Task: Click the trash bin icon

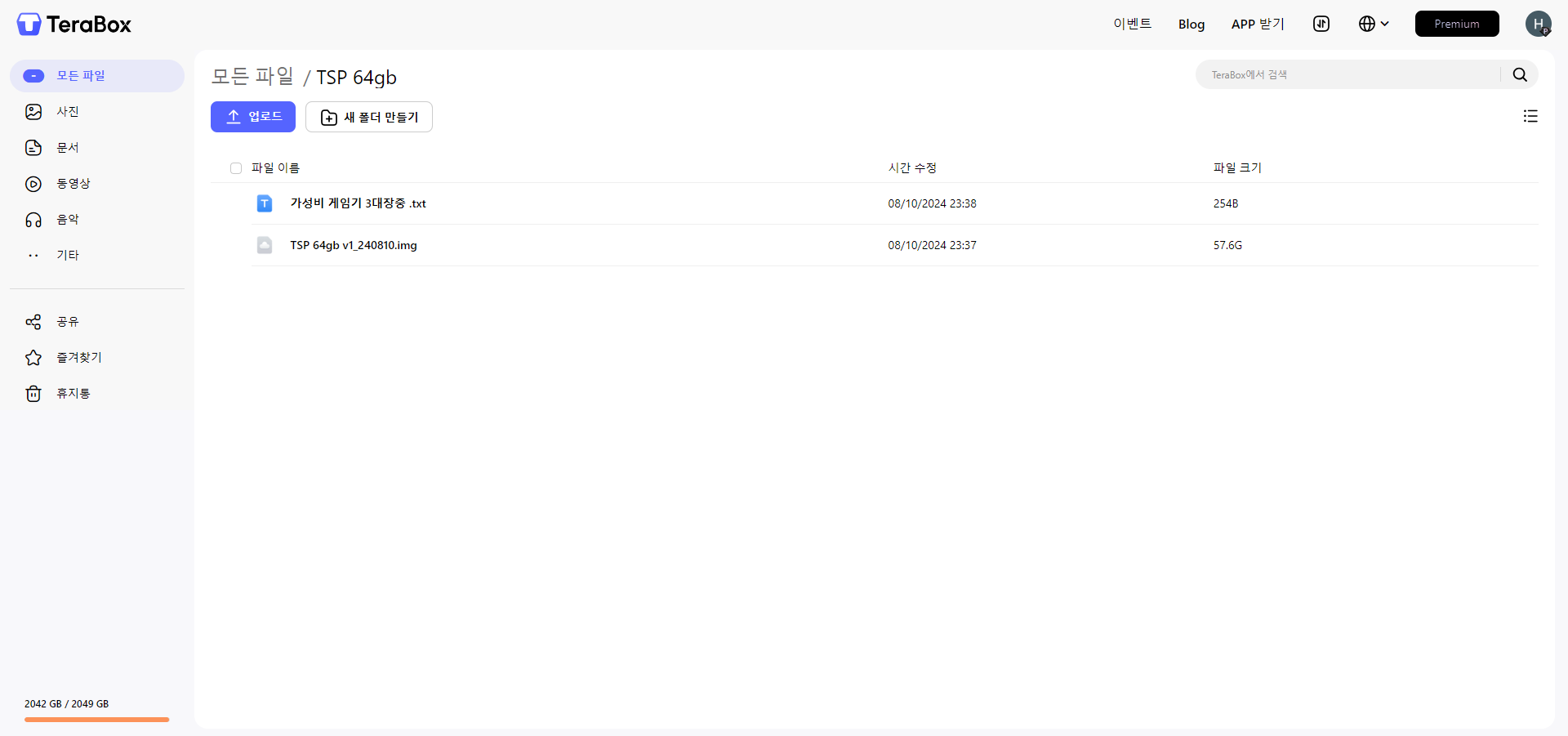Action: 33,394
